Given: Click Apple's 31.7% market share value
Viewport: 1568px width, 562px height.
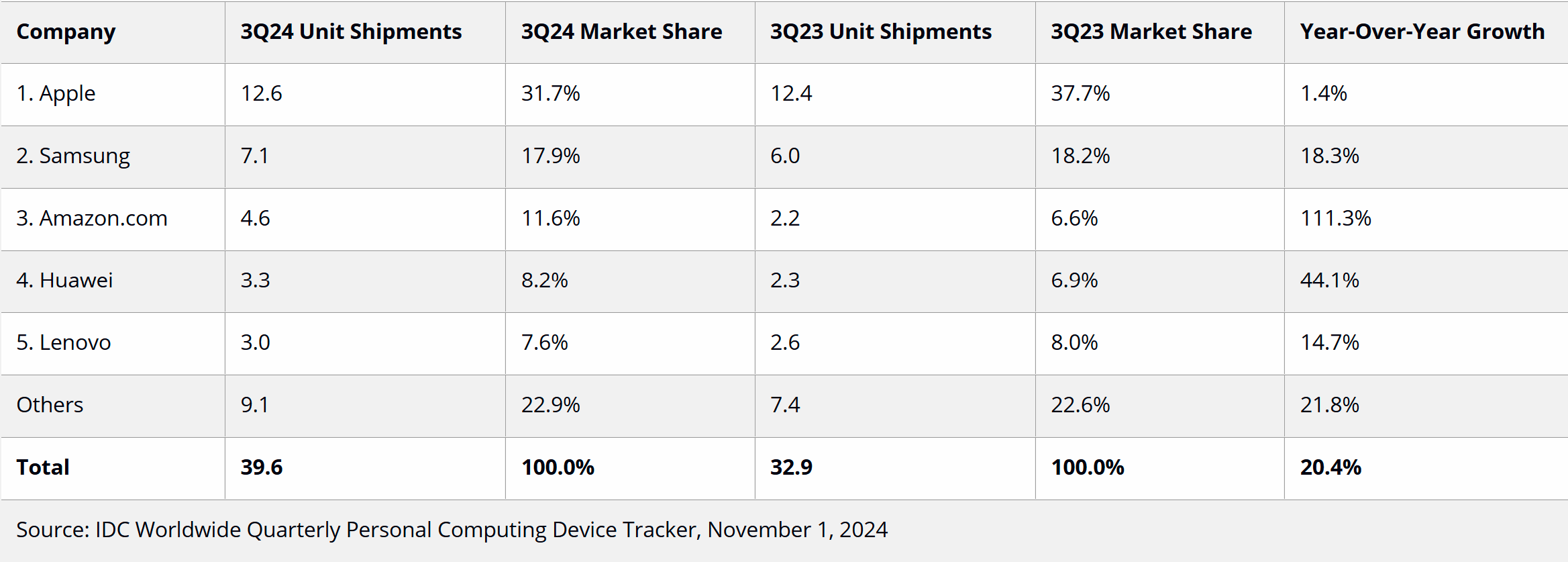Looking at the screenshot, I should [x=550, y=93].
